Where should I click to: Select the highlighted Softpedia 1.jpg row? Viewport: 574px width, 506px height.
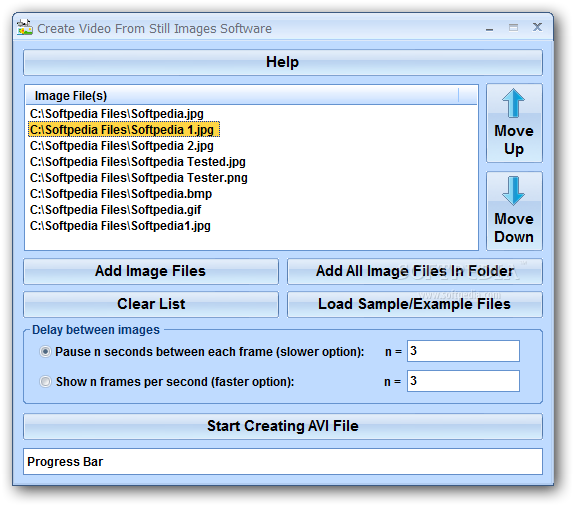pos(124,130)
